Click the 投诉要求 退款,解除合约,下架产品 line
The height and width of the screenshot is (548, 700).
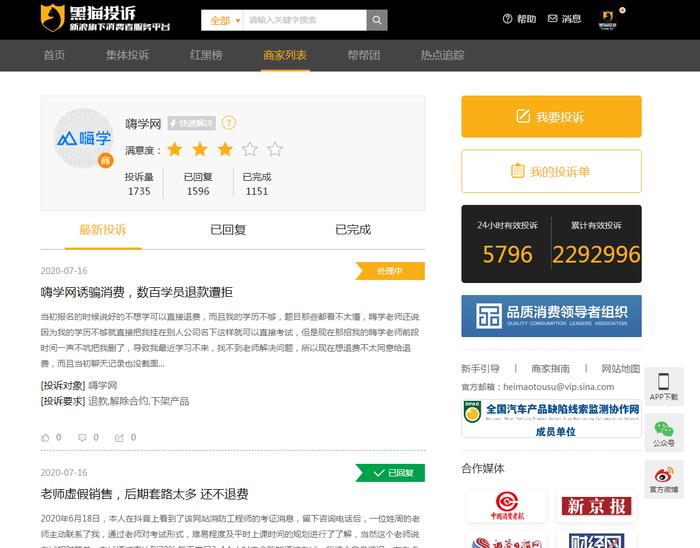click(x=115, y=401)
